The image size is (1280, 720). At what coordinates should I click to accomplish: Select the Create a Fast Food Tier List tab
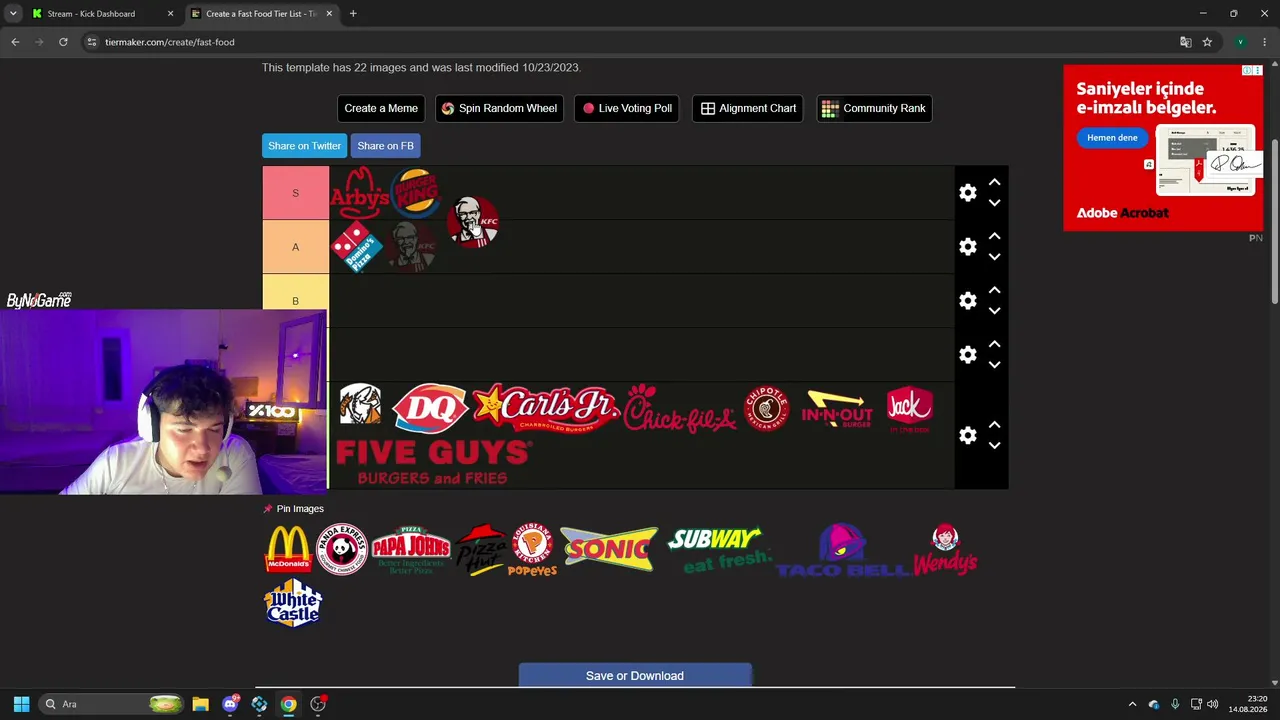click(x=261, y=14)
